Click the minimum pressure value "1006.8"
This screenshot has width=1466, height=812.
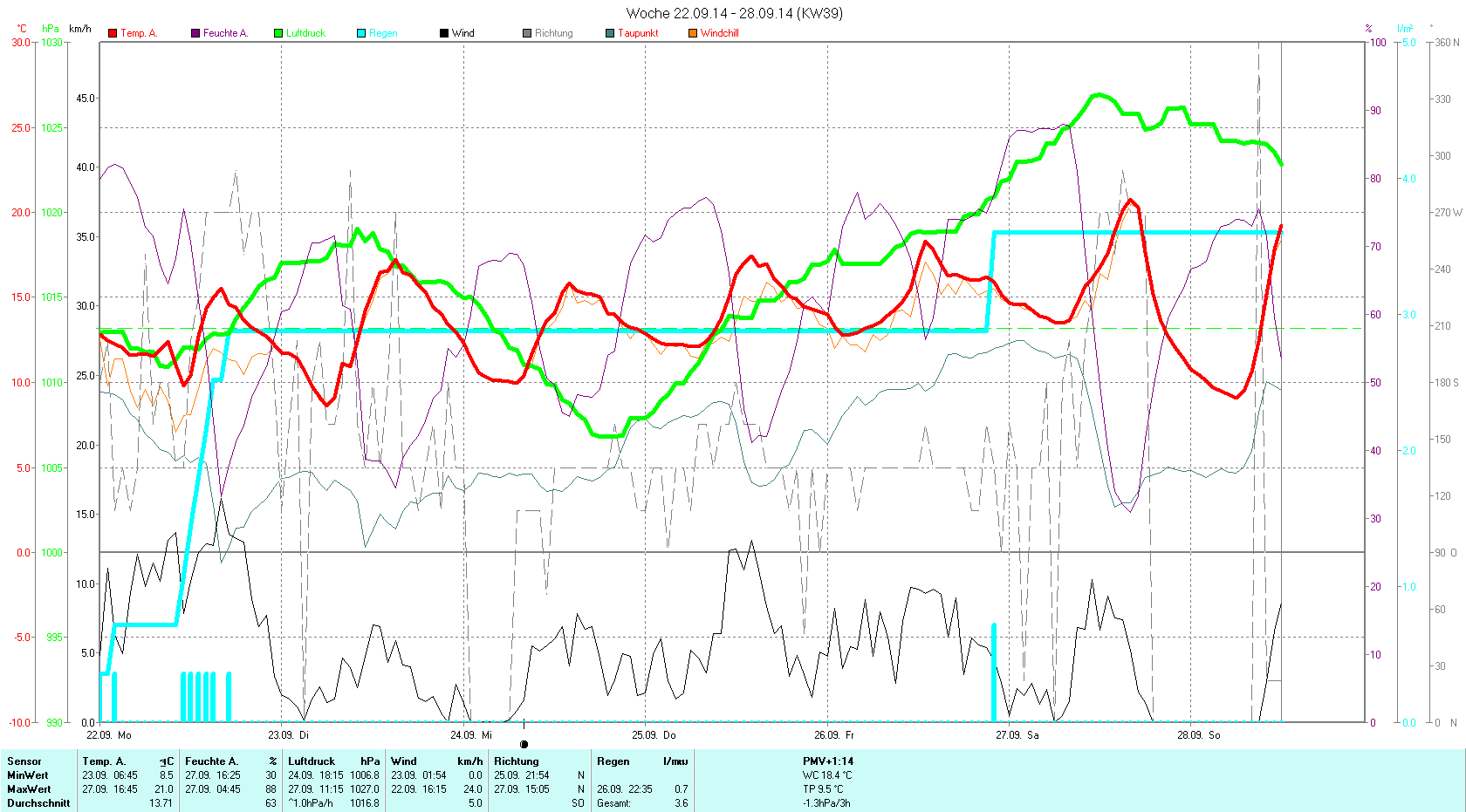(365, 775)
